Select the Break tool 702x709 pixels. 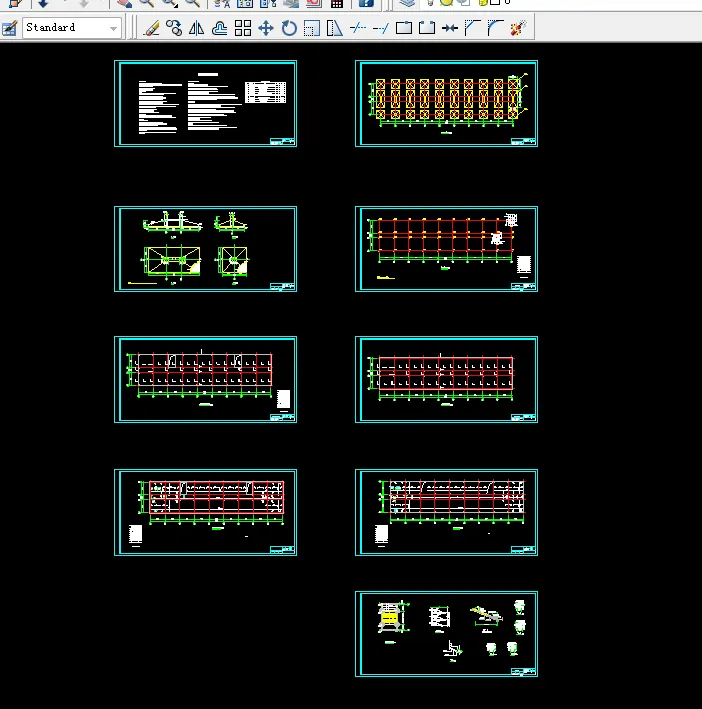pyautogui.click(x=427, y=28)
